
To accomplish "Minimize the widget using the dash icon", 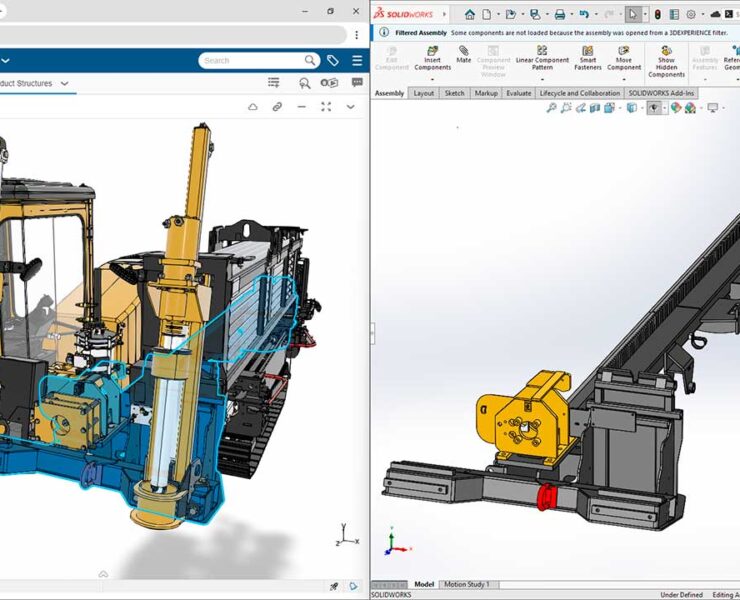I will [x=302, y=107].
